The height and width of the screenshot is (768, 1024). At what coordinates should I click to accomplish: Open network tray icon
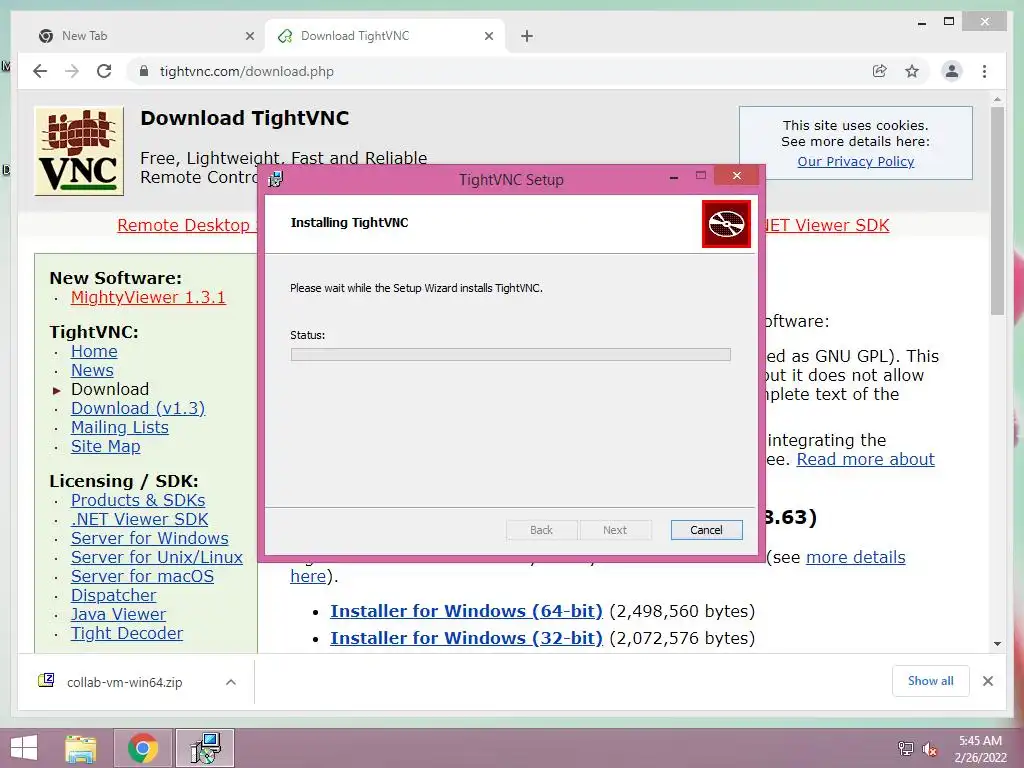(x=906, y=748)
